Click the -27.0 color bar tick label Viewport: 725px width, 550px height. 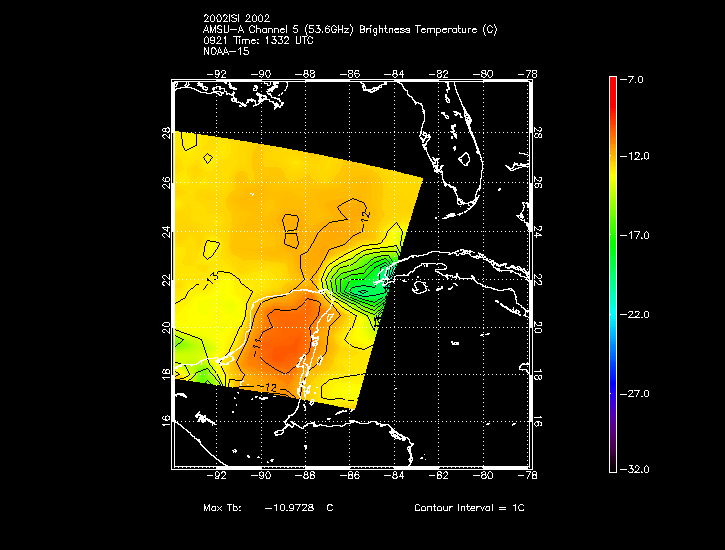(x=634, y=394)
